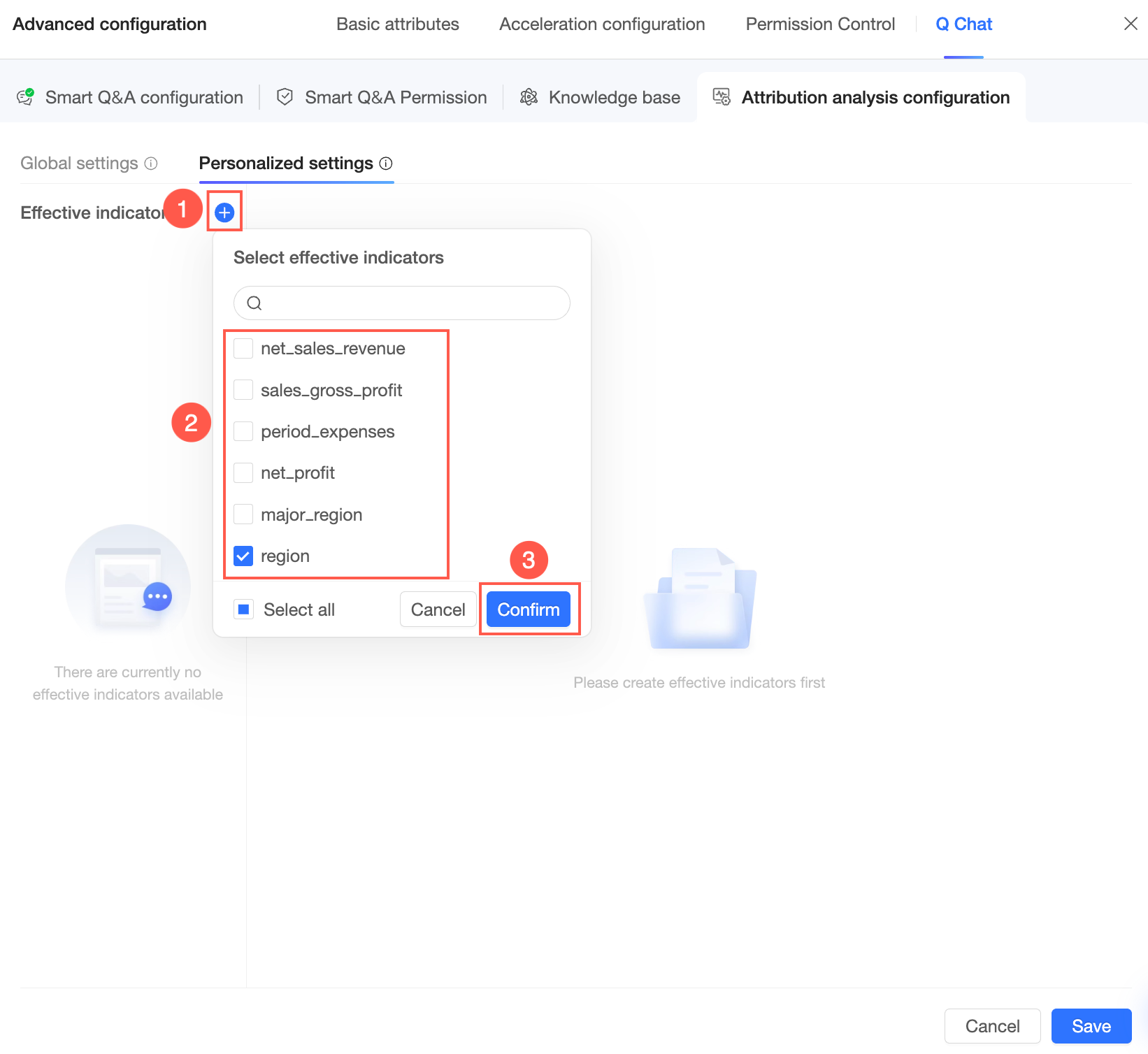The image size is (1148, 1054).
Task: Click the Attribution analysis configuration icon
Action: click(722, 97)
